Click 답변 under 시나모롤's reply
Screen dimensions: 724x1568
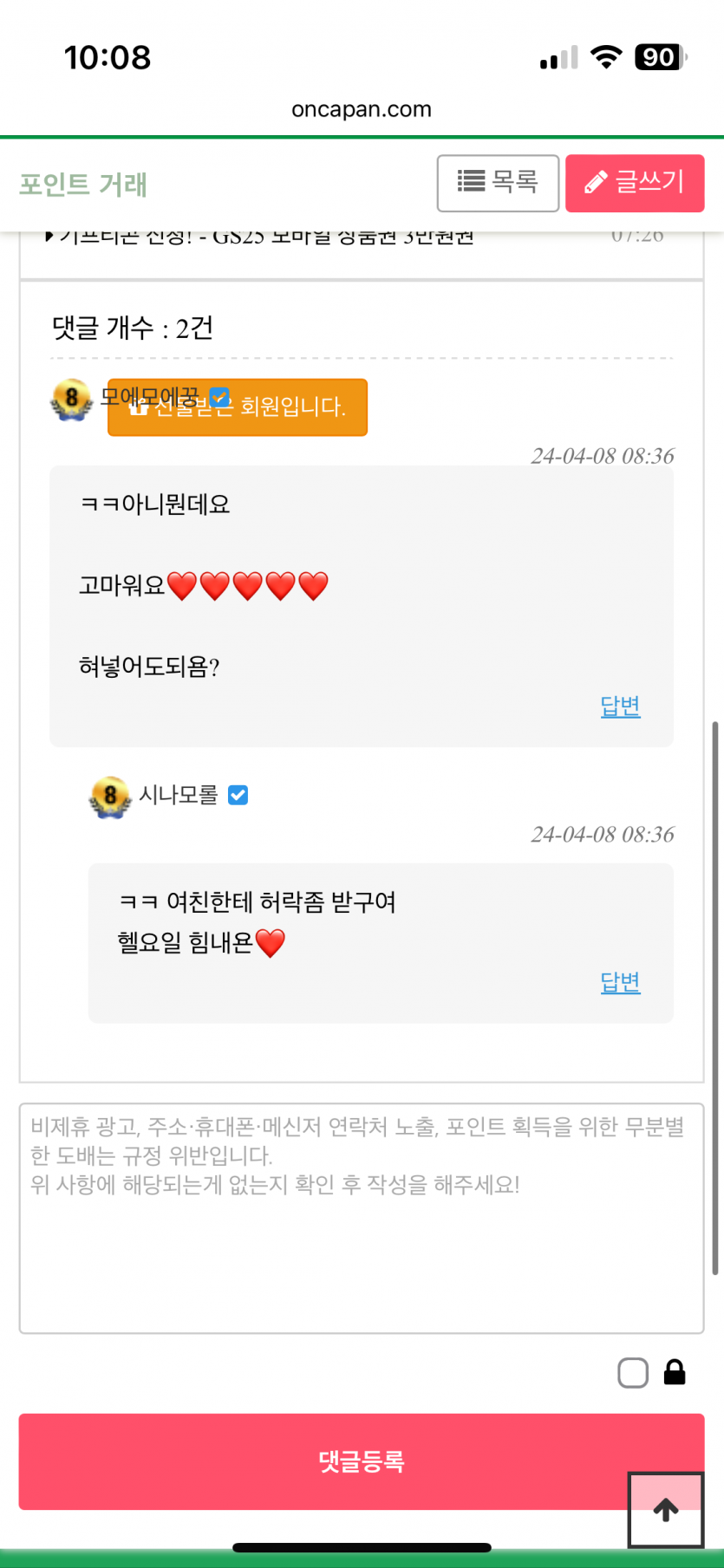(620, 982)
